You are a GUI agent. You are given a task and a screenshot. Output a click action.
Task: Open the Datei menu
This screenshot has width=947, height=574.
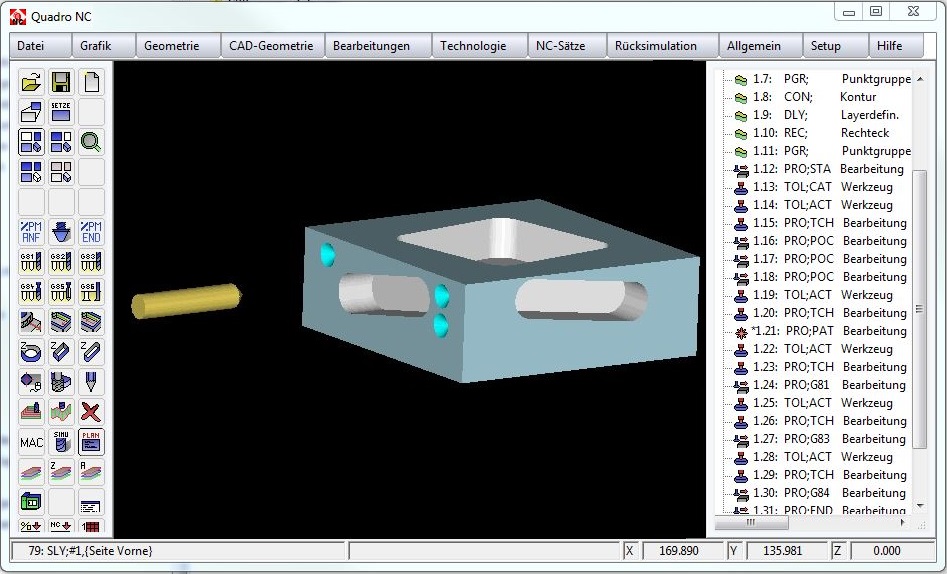coord(31,46)
